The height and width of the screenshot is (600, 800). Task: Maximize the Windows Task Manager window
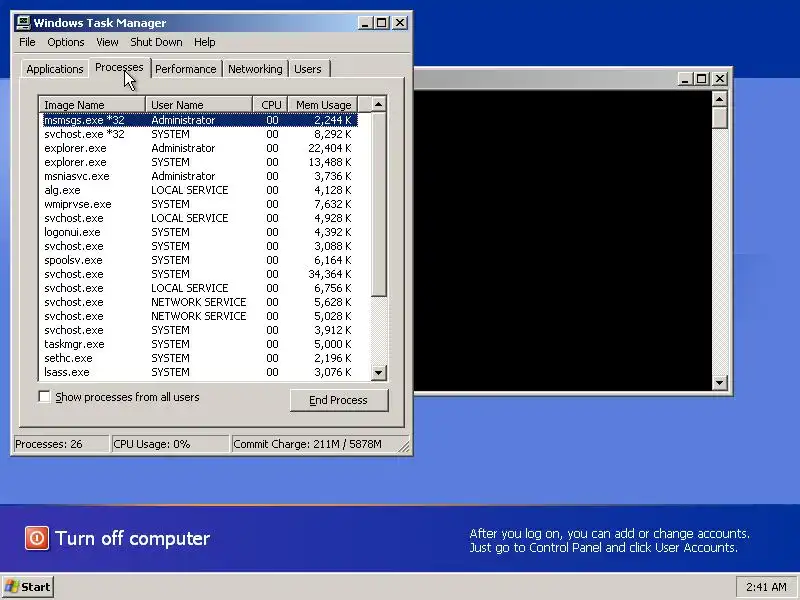click(382, 23)
